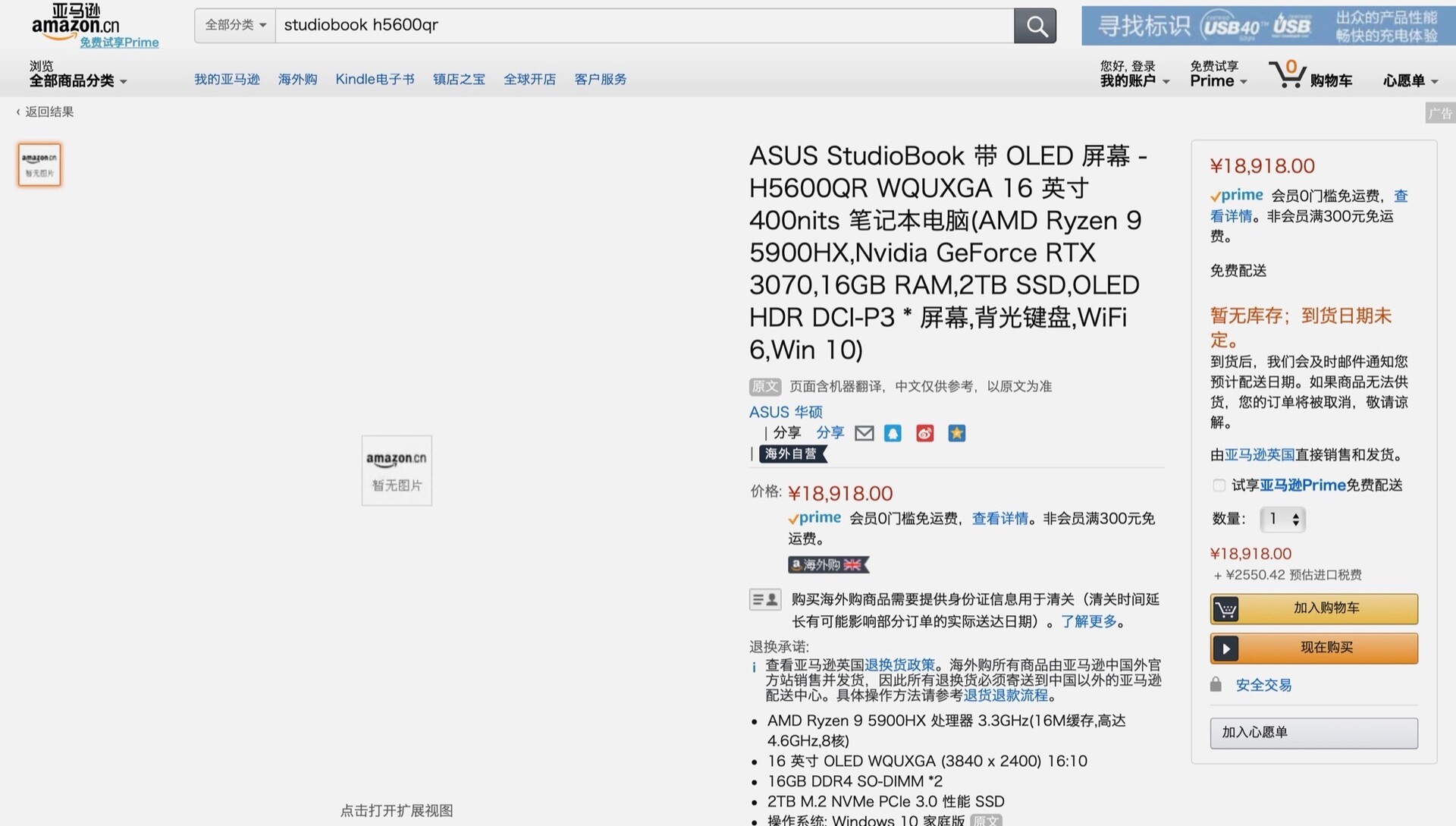Click the 海外购 UK flag badge
The height and width of the screenshot is (826, 1456).
(x=827, y=564)
